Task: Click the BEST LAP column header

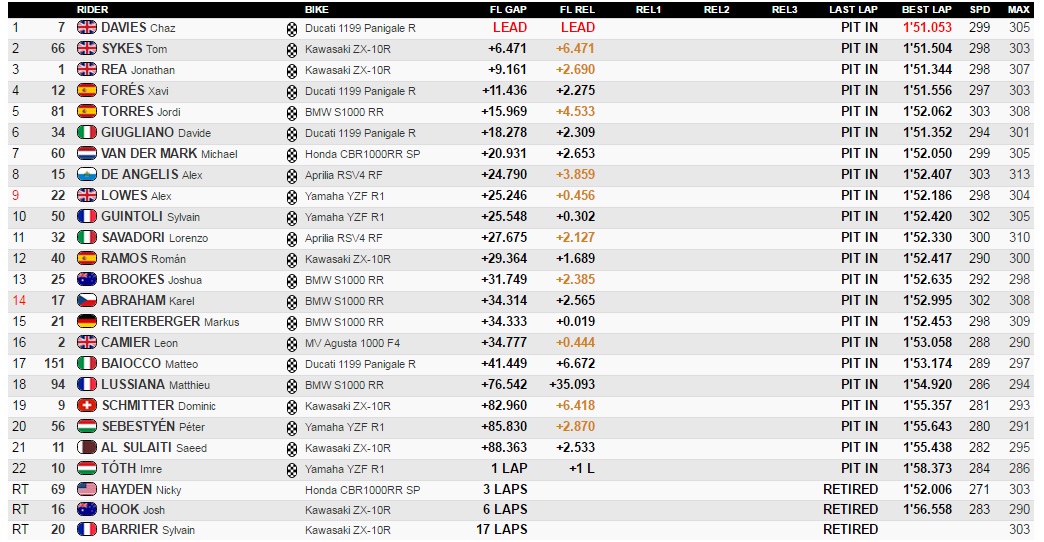Action: pos(927,9)
